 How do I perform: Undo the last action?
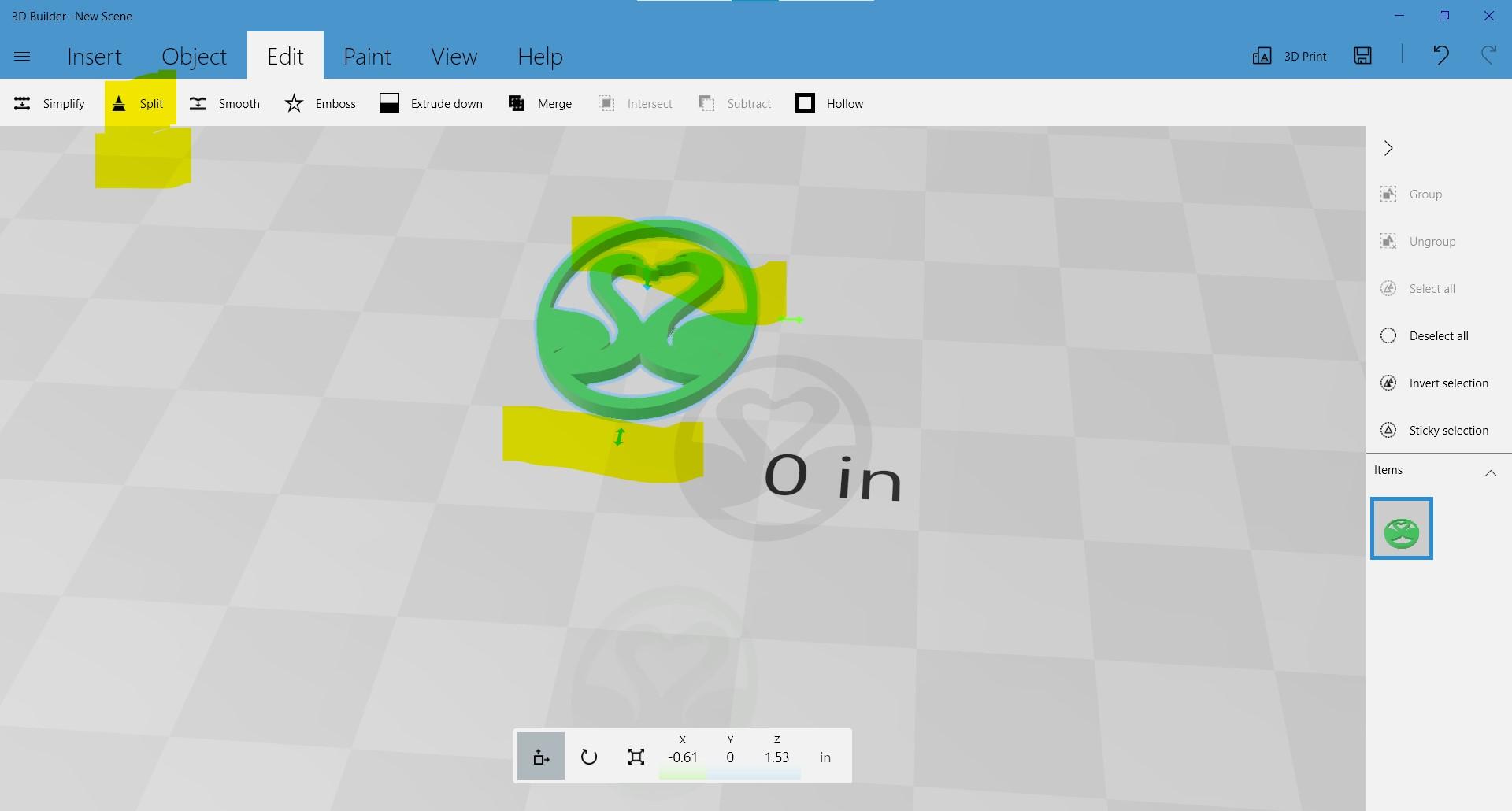point(1440,55)
